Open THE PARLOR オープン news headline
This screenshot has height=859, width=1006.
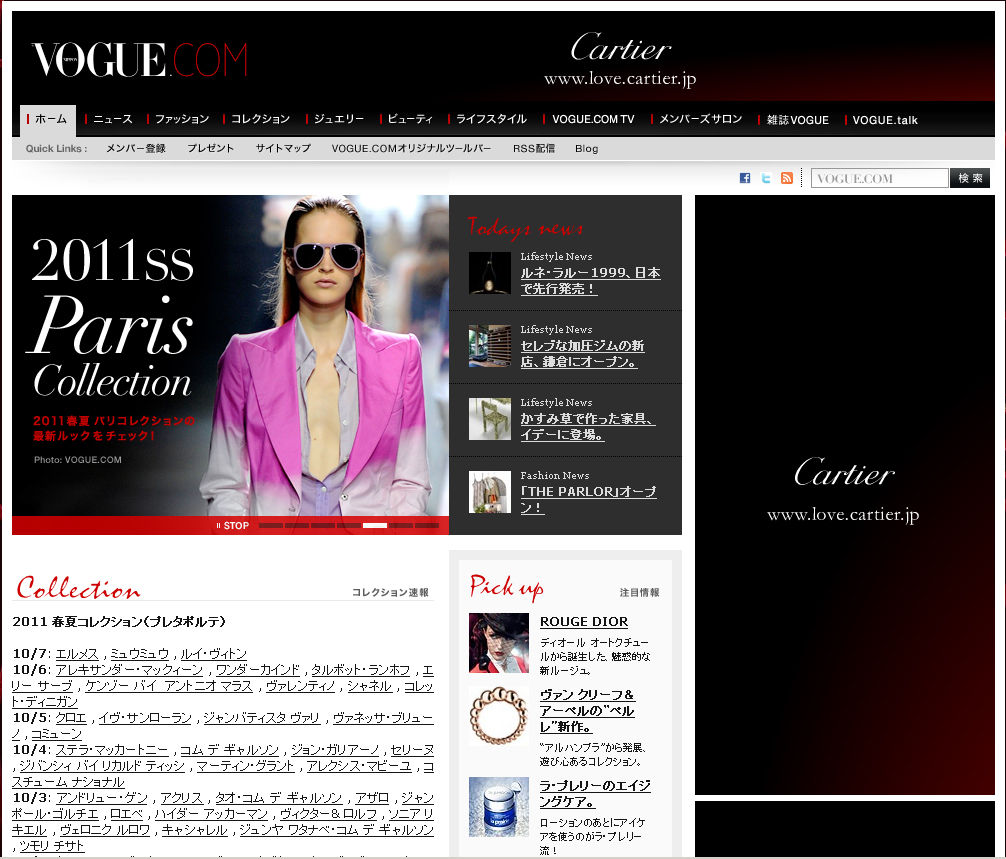click(x=588, y=500)
